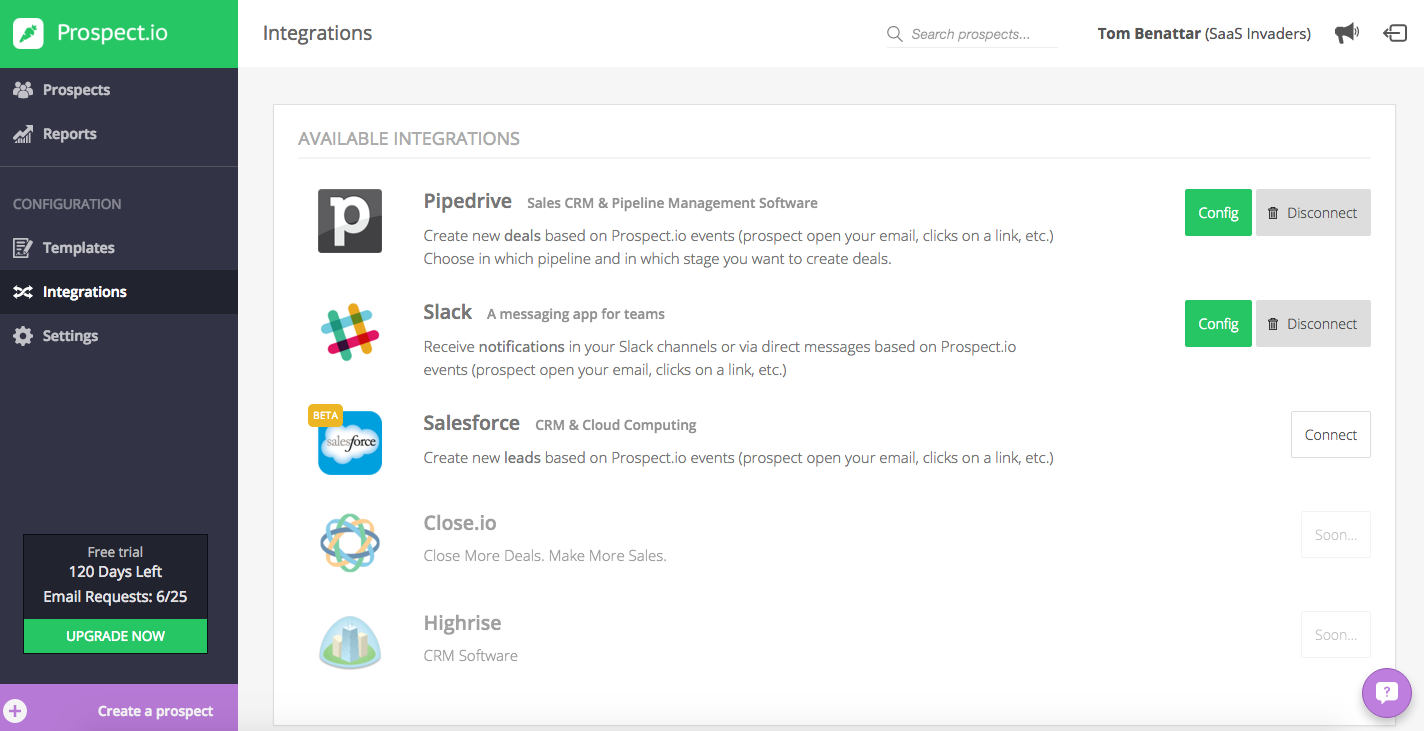Viewport: 1424px width, 731px height.
Task: Click the Soon button for Highrise
Action: [x=1336, y=635]
